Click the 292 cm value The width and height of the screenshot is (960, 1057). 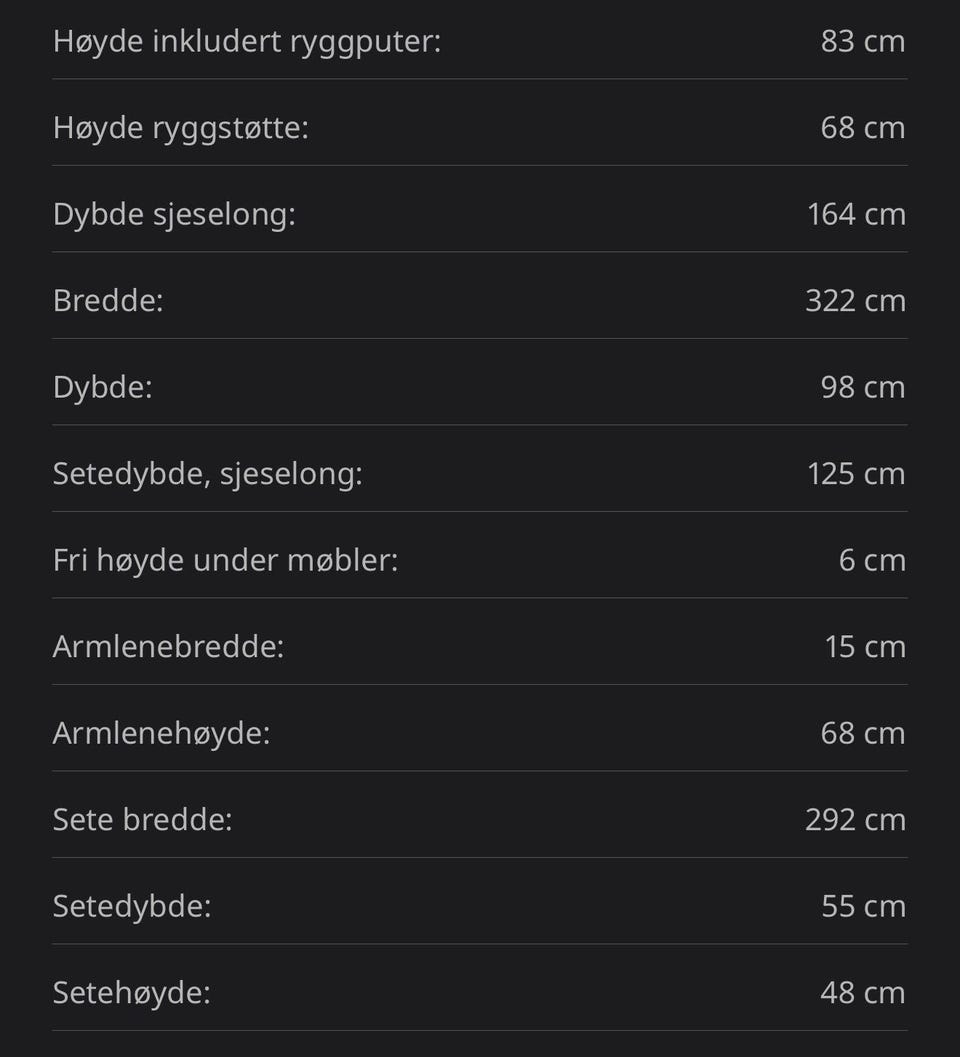[x=856, y=820]
